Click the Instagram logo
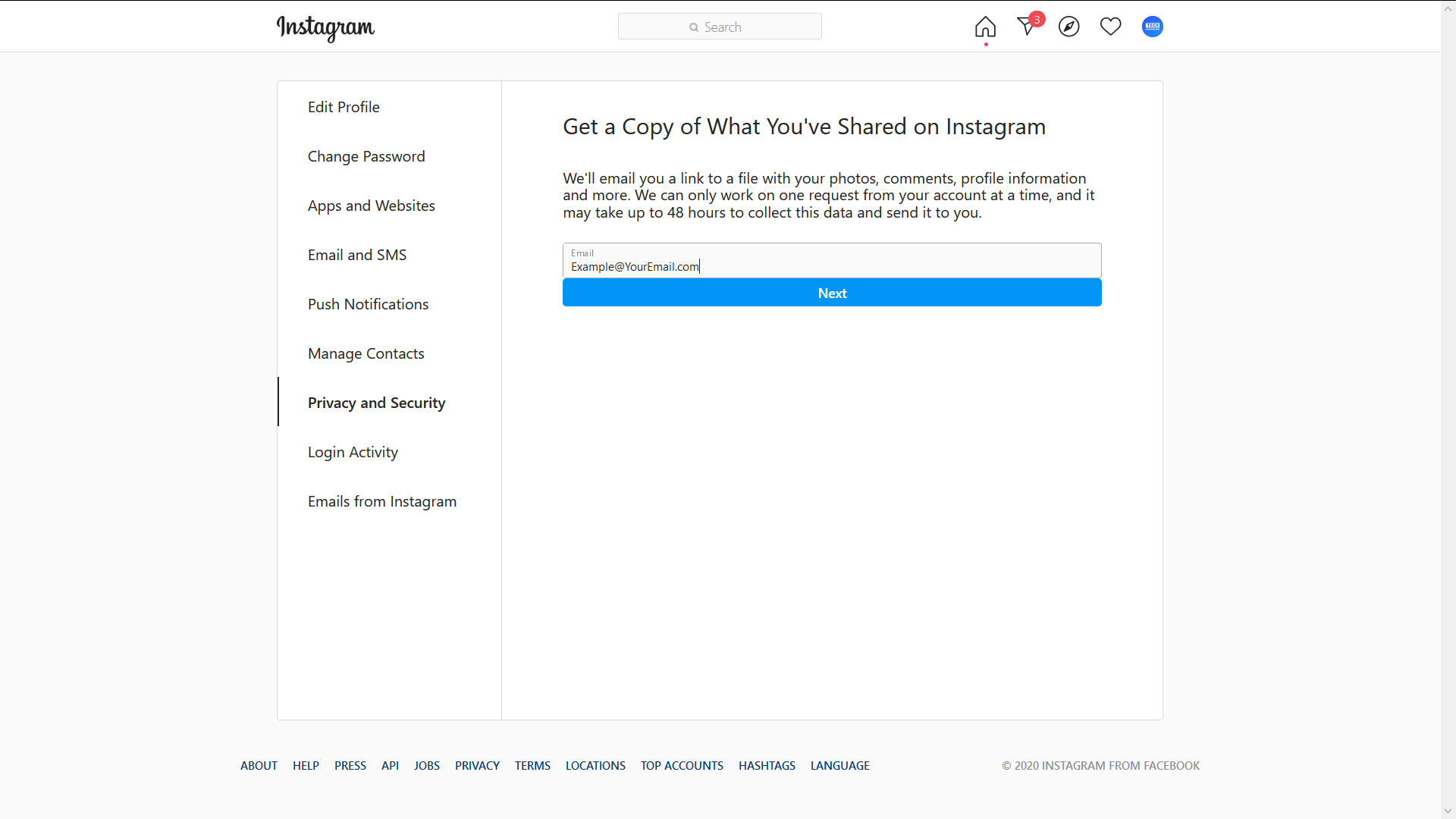This screenshot has width=1456, height=819. [325, 28]
